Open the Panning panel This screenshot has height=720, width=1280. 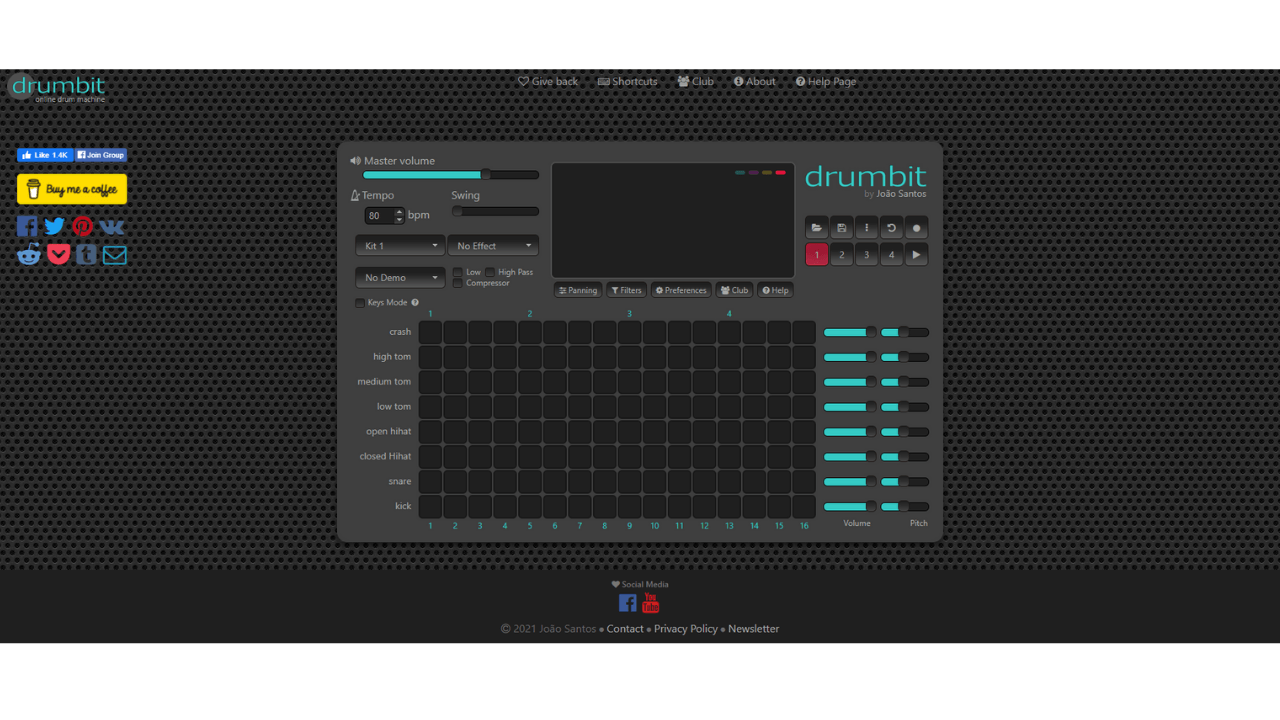tap(577, 290)
